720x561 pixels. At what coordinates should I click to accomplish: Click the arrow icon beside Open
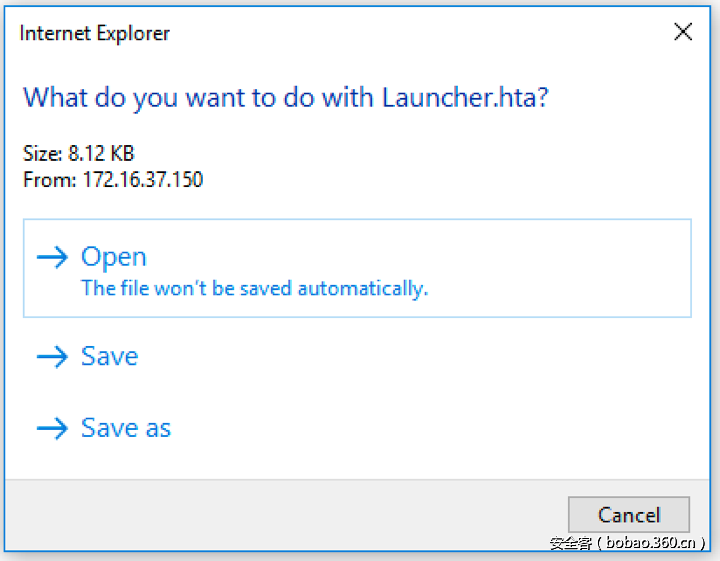pyautogui.click(x=51, y=258)
